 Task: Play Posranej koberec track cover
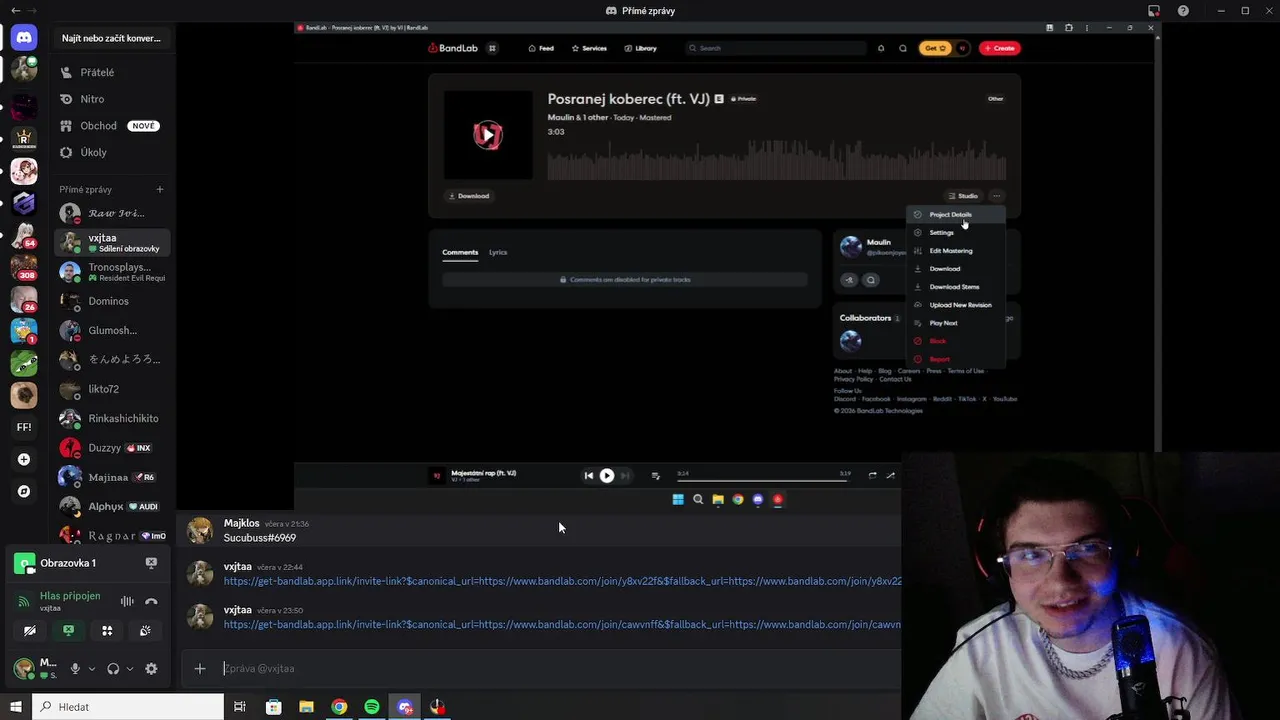point(488,134)
